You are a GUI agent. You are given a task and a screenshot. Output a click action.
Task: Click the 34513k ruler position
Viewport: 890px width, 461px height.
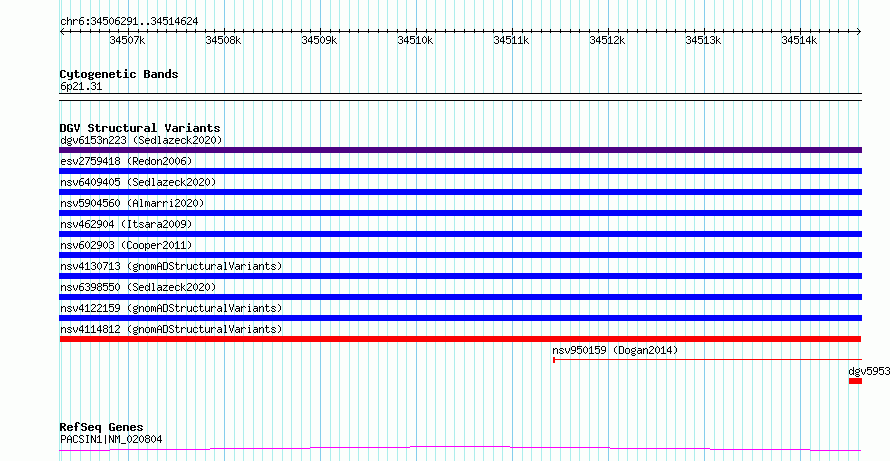pyautogui.click(x=704, y=40)
